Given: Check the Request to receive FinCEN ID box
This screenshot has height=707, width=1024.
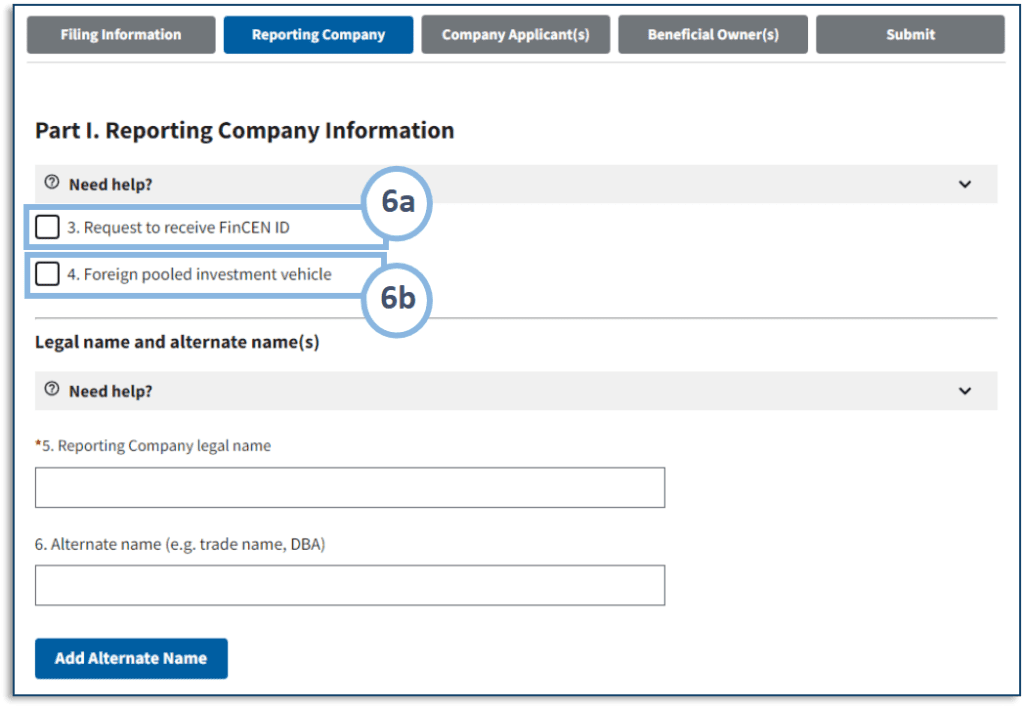Looking at the screenshot, I should click(x=47, y=227).
